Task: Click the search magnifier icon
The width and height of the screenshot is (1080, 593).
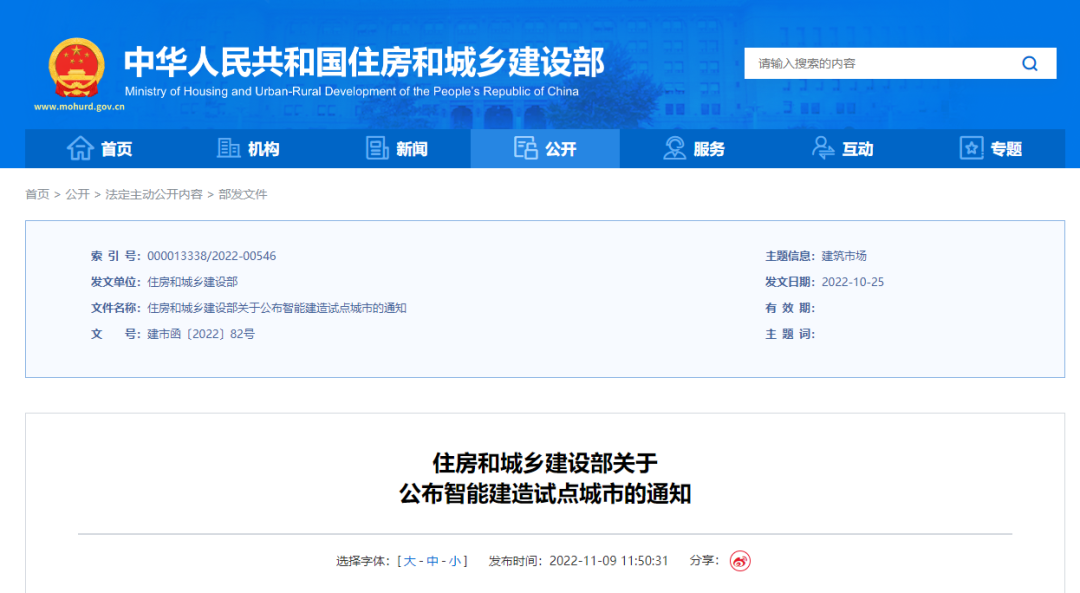Action: tap(1029, 64)
